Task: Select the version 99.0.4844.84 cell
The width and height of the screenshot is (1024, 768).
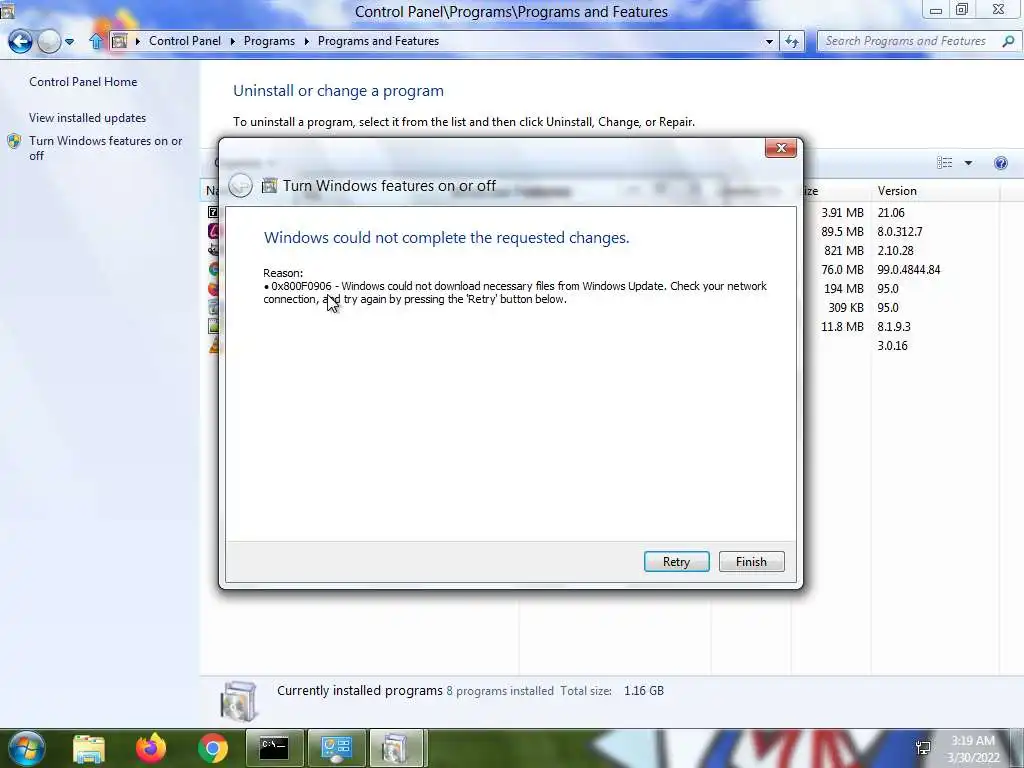Action: [909, 269]
